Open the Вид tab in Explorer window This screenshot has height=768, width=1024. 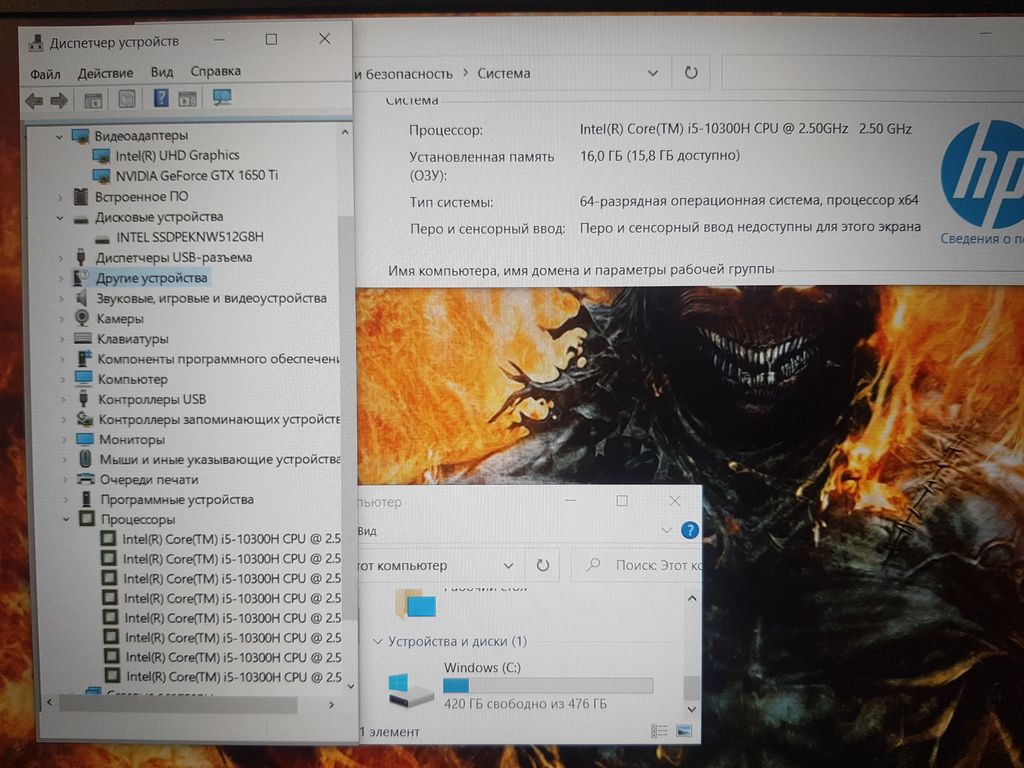(x=367, y=531)
